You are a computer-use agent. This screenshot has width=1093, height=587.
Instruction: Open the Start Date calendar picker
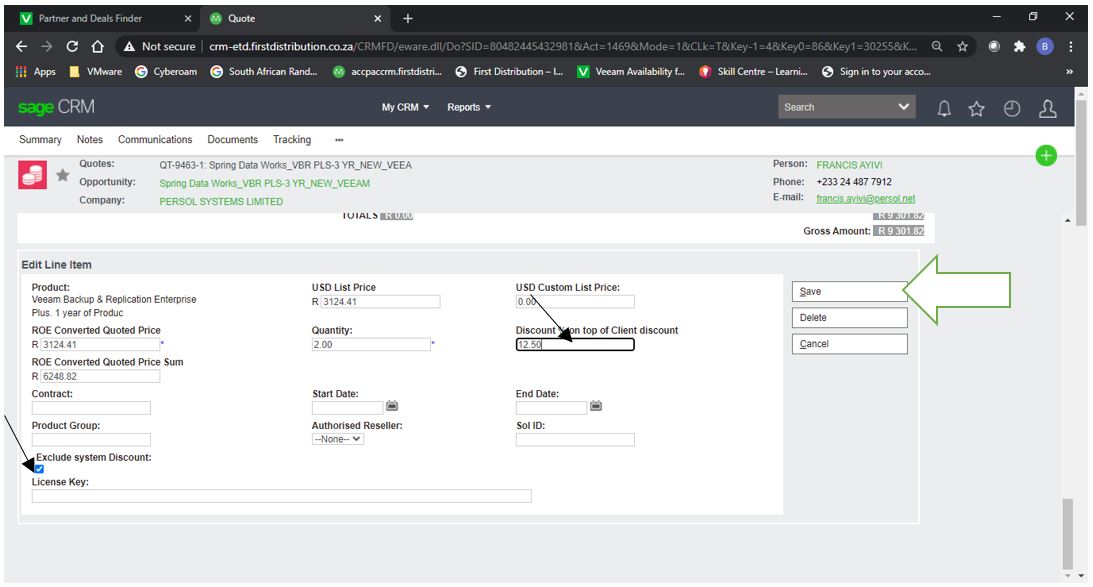click(393, 406)
